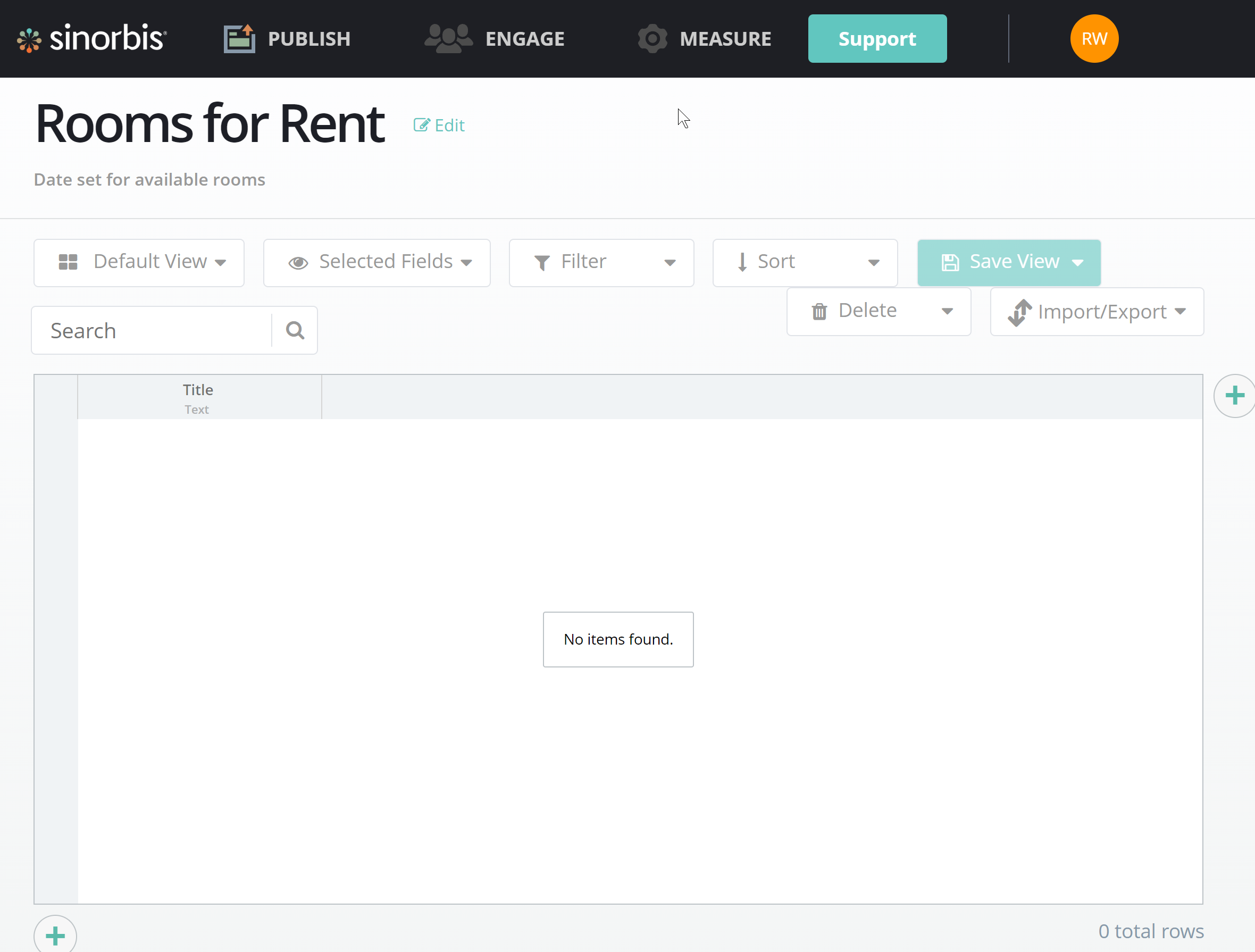Open the Default View dropdown arrow
The width and height of the screenshot is (1255, 952).
tap(221, 263)
